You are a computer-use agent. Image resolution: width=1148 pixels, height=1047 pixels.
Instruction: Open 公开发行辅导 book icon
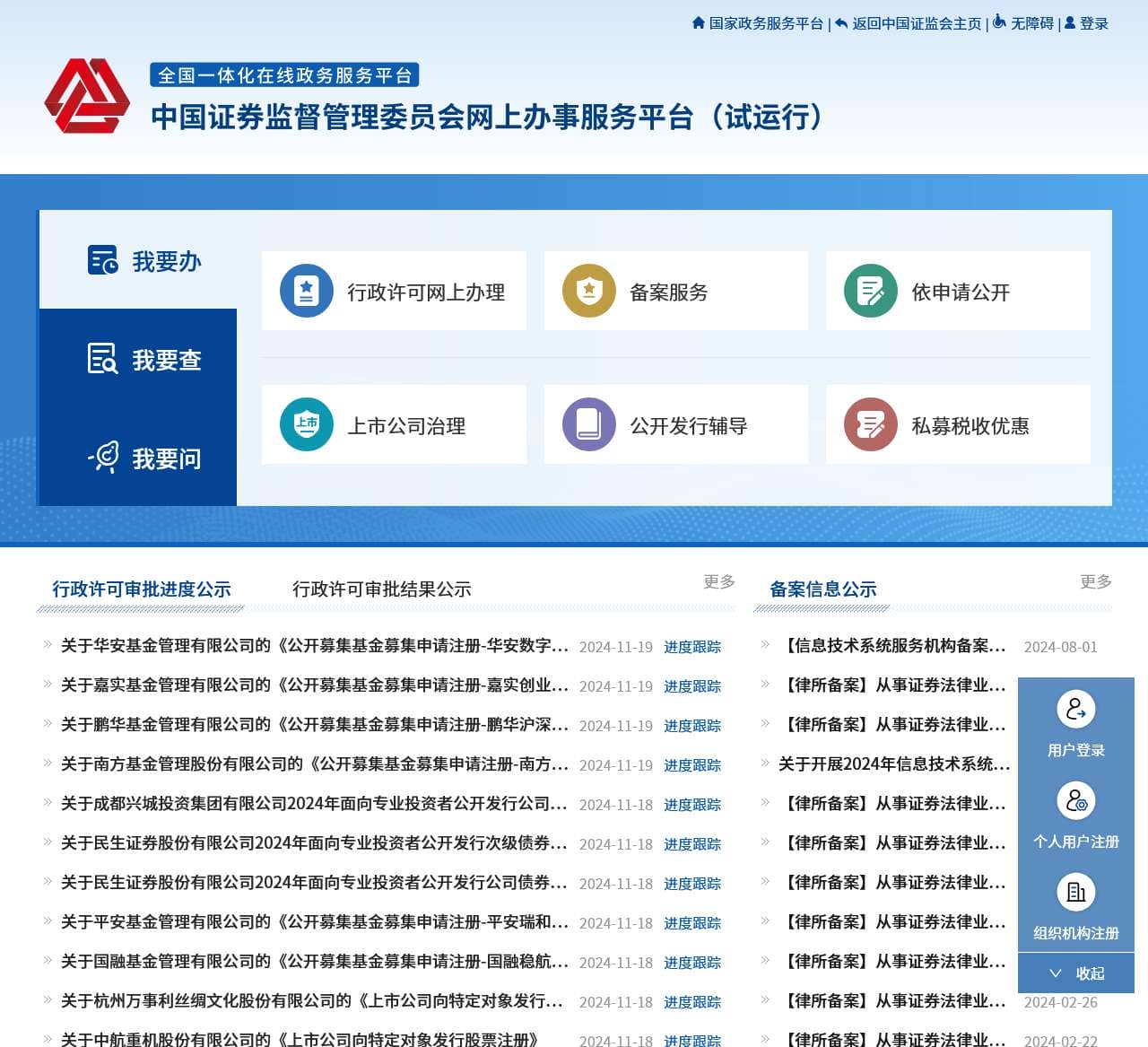click(588, 423)
